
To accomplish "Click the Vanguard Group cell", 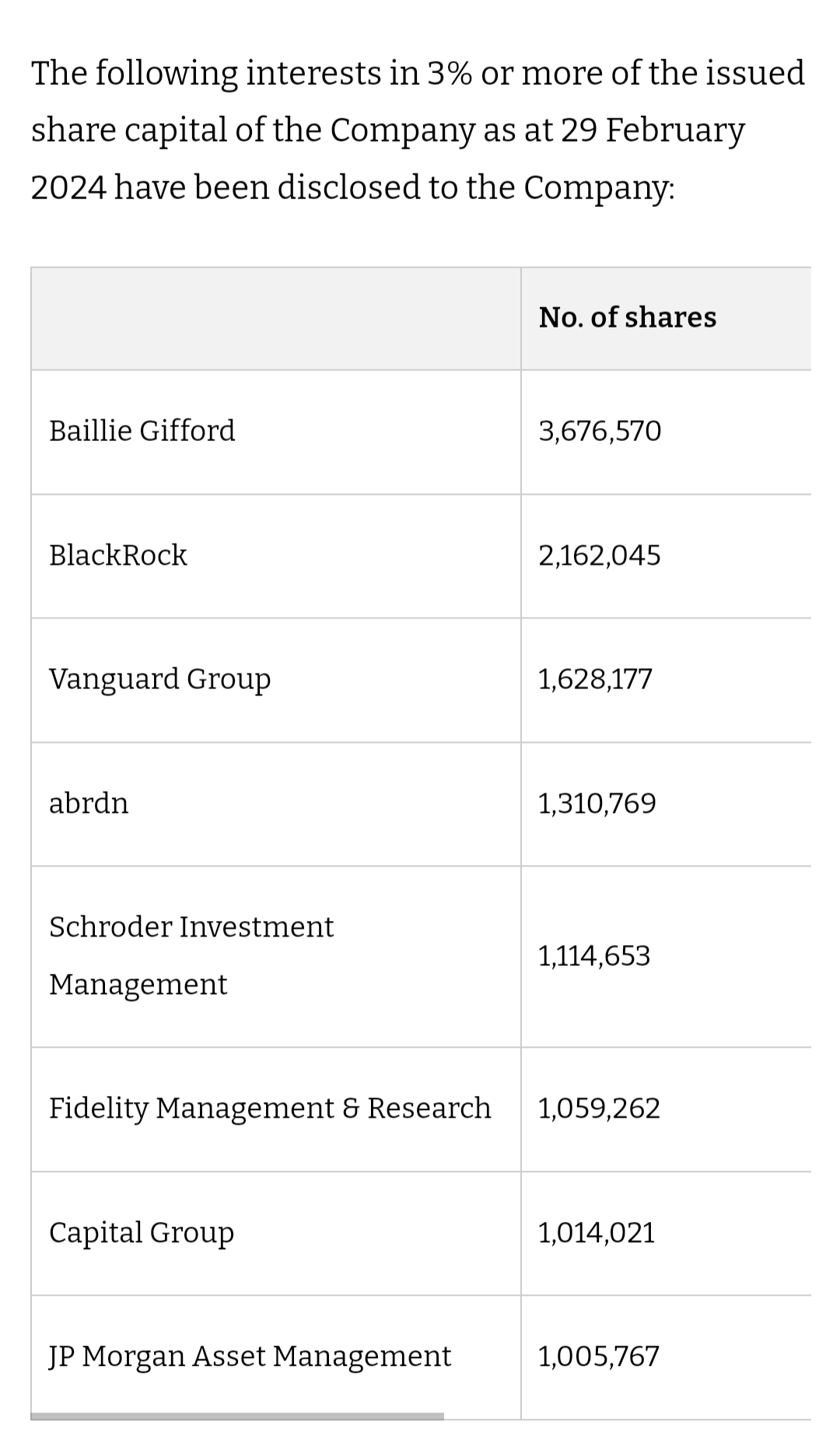I will click(x=159, y=679).
